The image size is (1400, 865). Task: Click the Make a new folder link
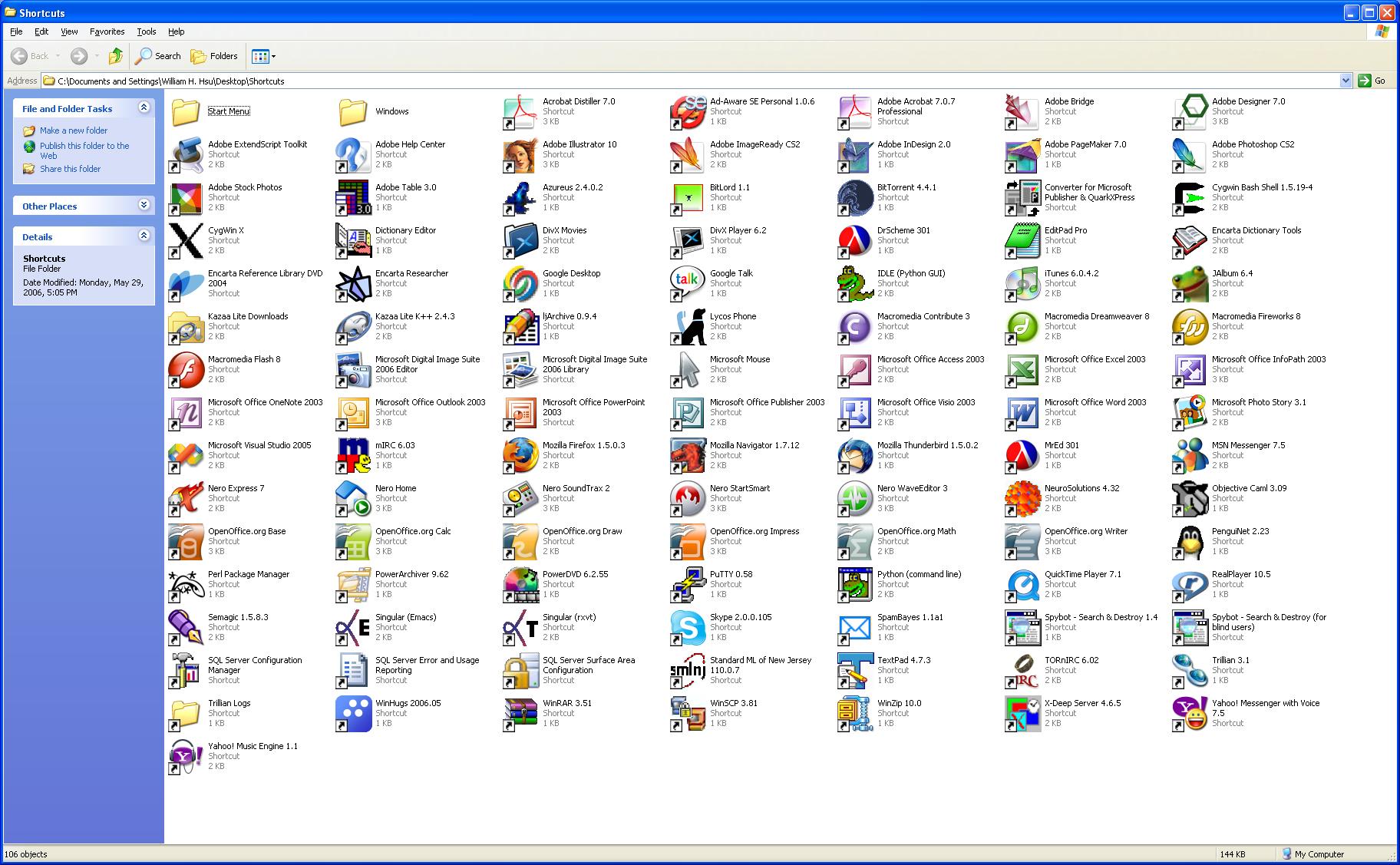point(74,130)
